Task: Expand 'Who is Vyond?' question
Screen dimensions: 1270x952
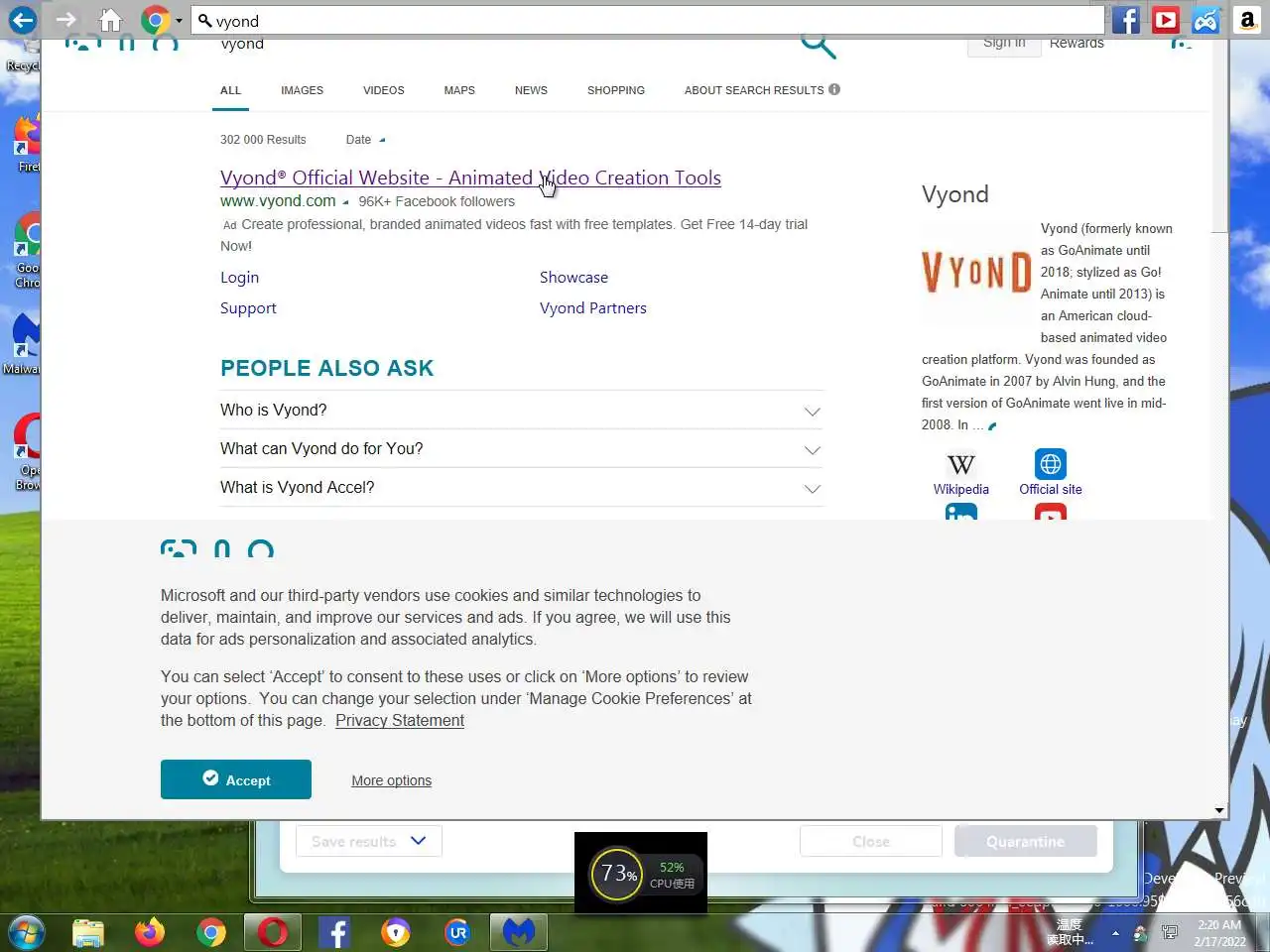Action: (521, 411)
